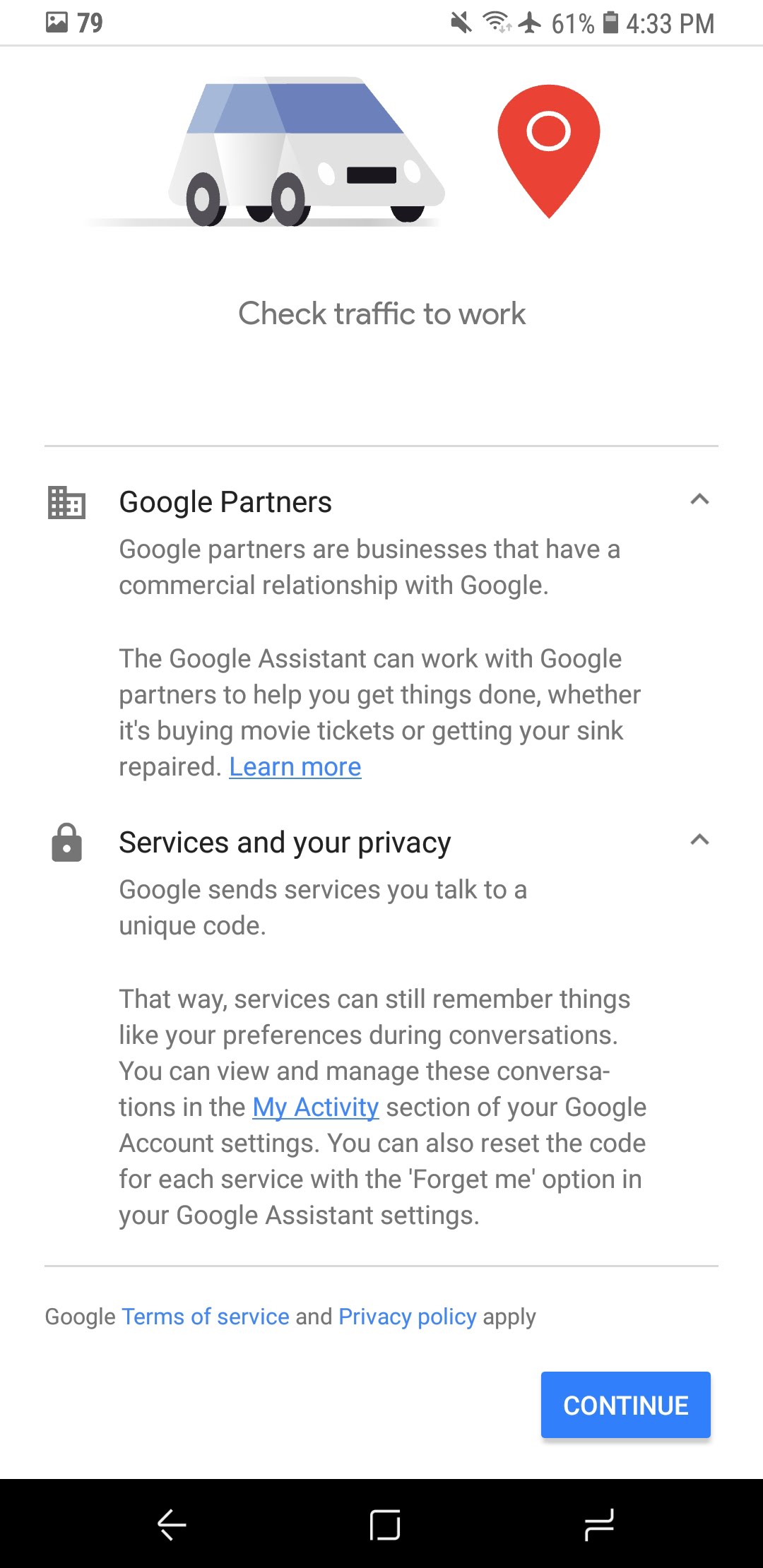Collapse the Services and your privacy section
The height and width of the screenshot is (1568, 763).
coord(699,839)
